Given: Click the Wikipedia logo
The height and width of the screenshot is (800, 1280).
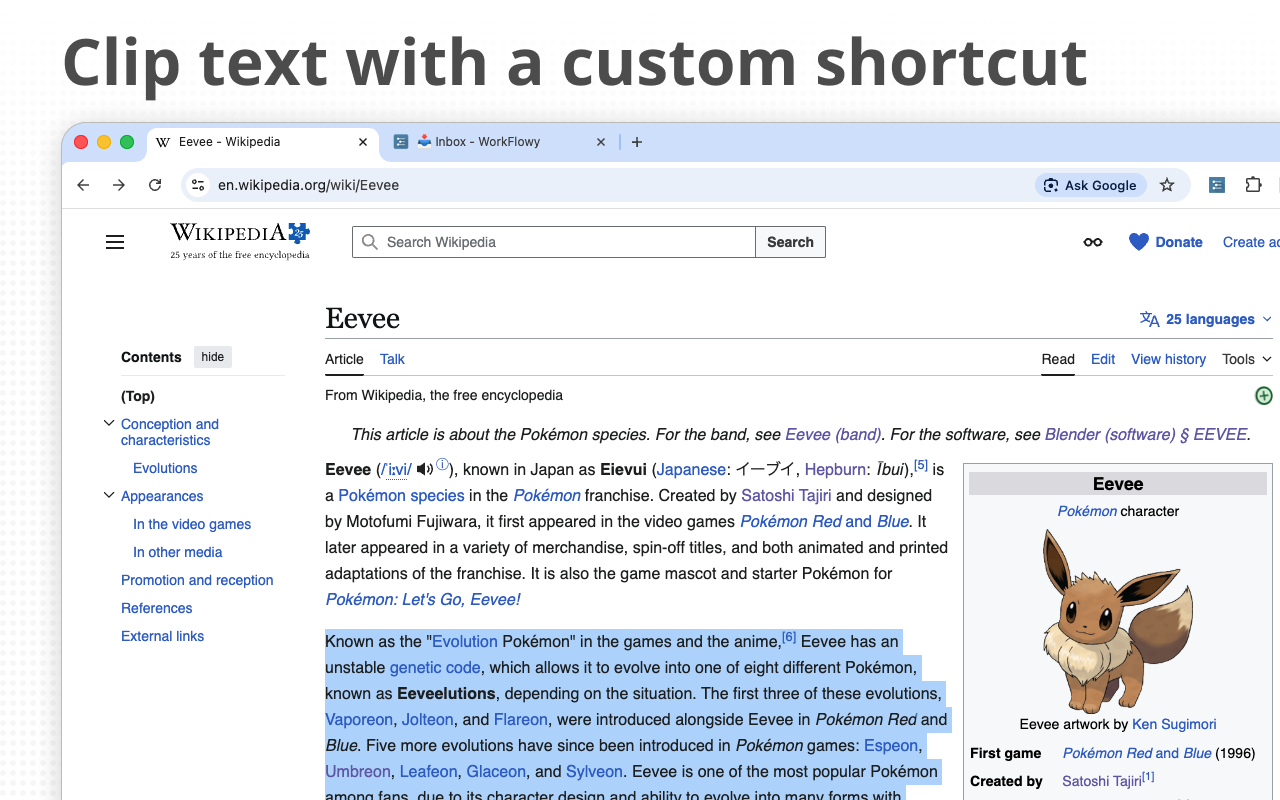Looking at the screenshot, I should [240, 240].
